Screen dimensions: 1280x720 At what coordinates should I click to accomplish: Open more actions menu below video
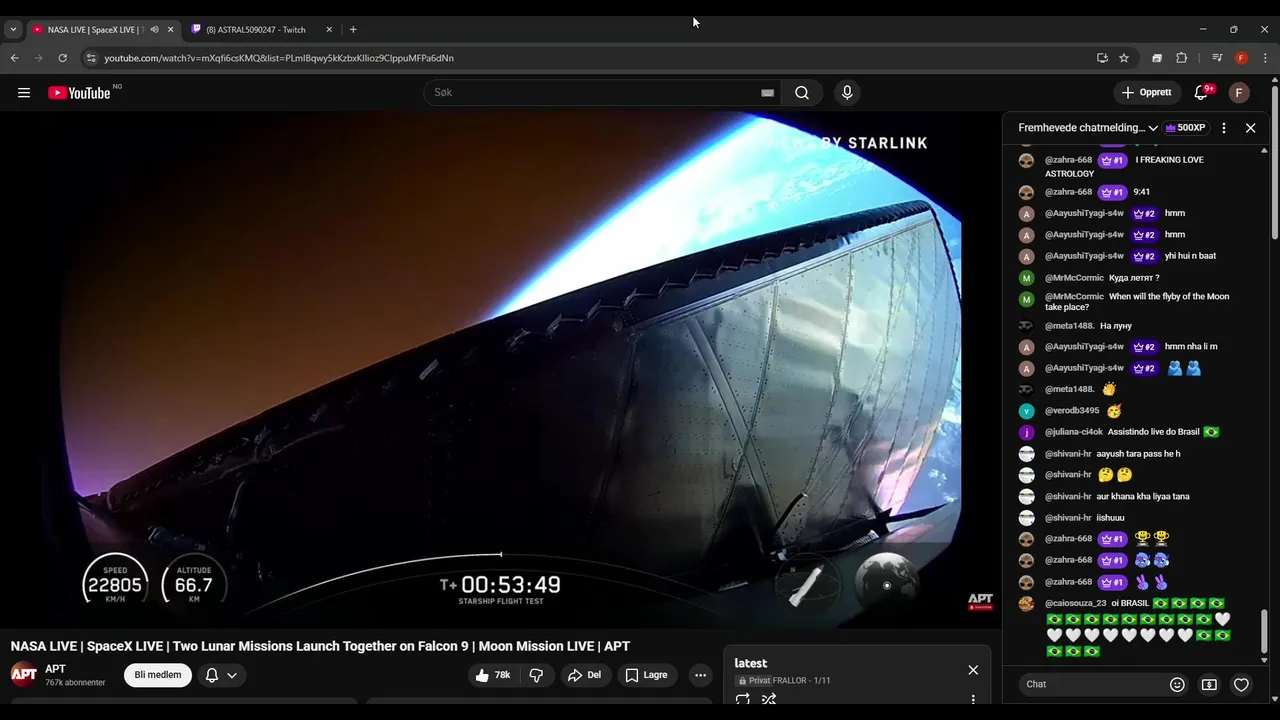[x=700, y=675]
